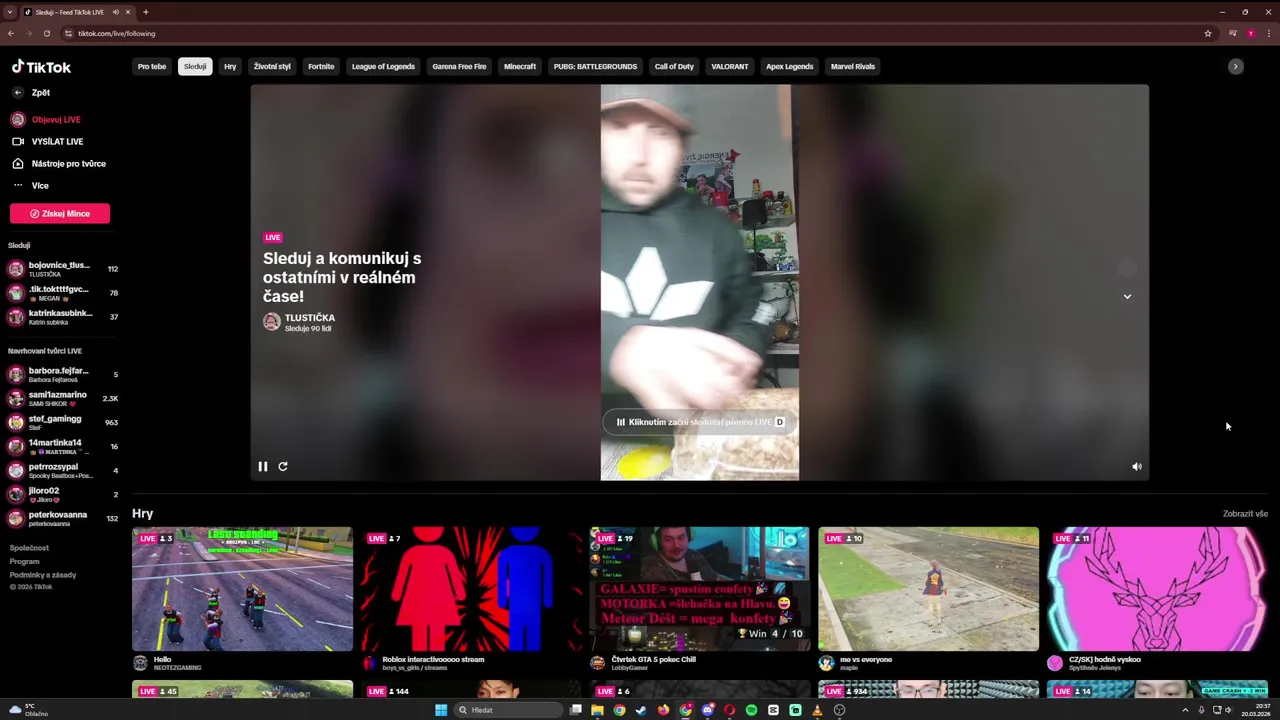Open the suggested creator 14martinka14

62,446
